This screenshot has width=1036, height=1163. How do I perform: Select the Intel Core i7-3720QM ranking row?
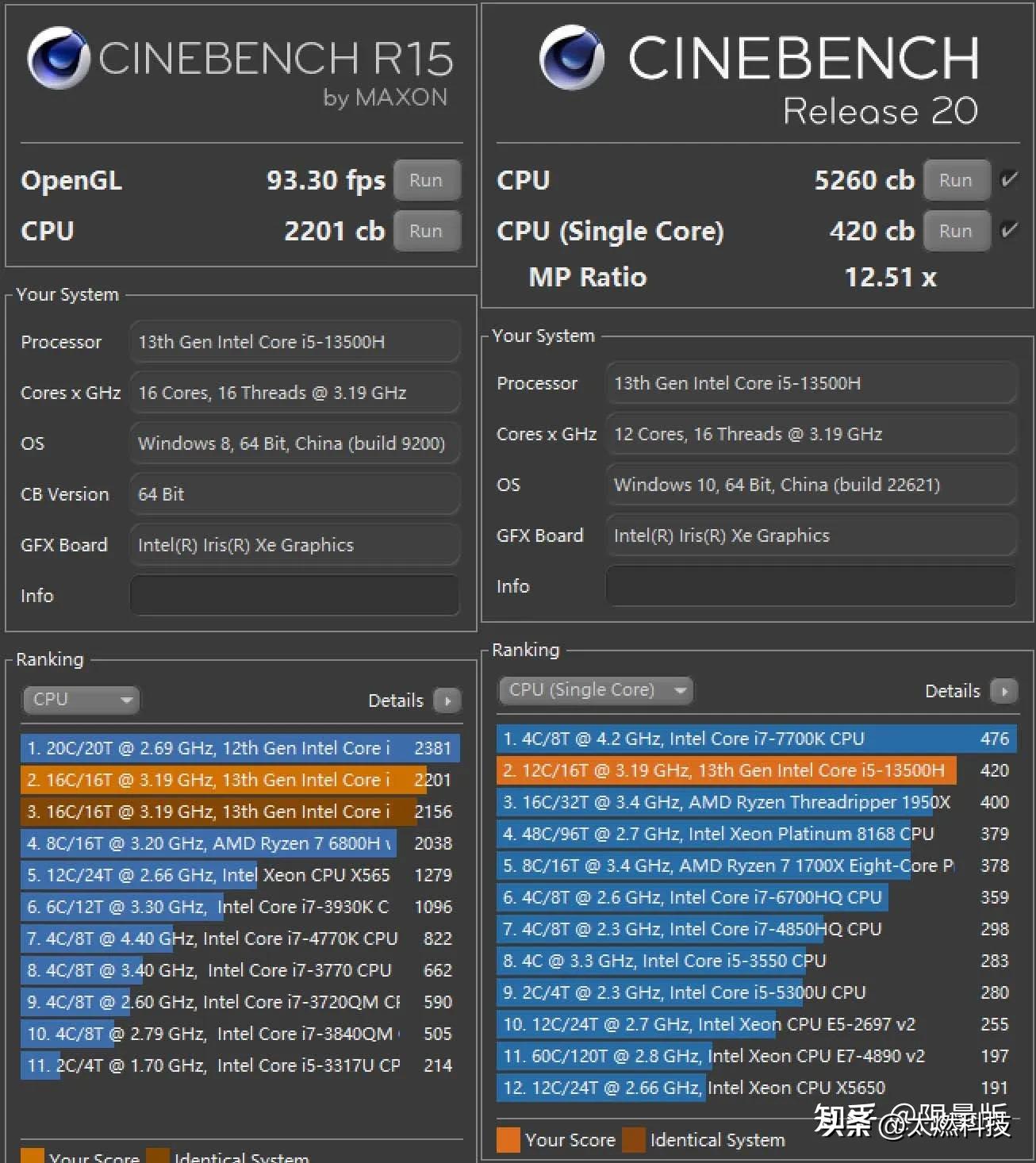pos(240,1002)
